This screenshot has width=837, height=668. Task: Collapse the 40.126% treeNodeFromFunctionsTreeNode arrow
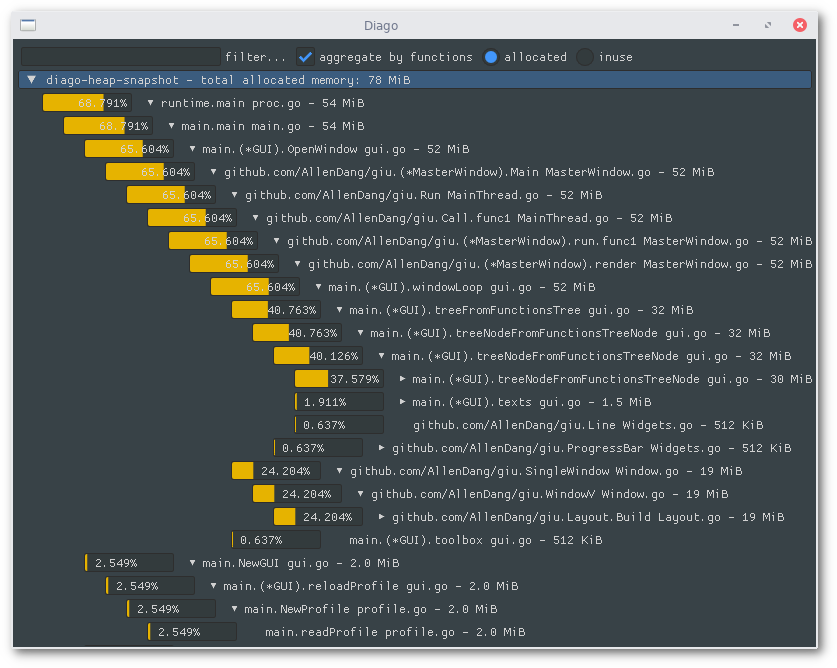coord(381,355)
